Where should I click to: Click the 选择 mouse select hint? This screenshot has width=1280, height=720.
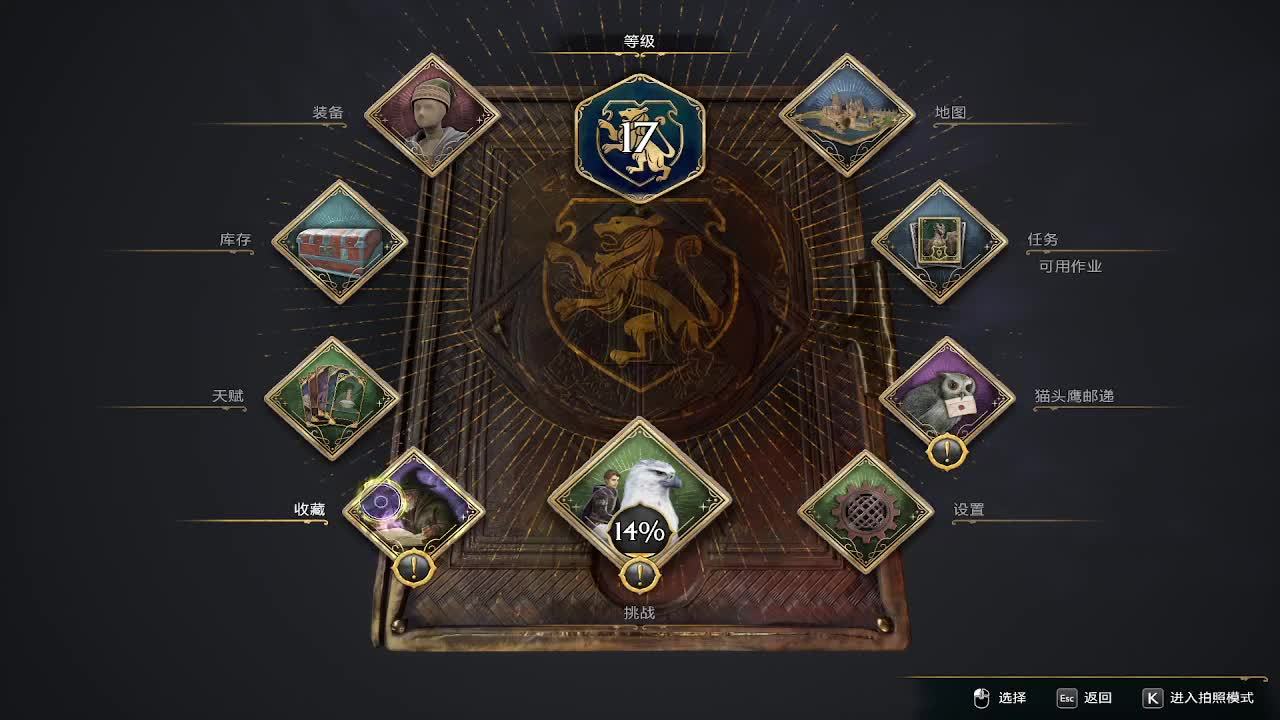[x=1000, y=698]
